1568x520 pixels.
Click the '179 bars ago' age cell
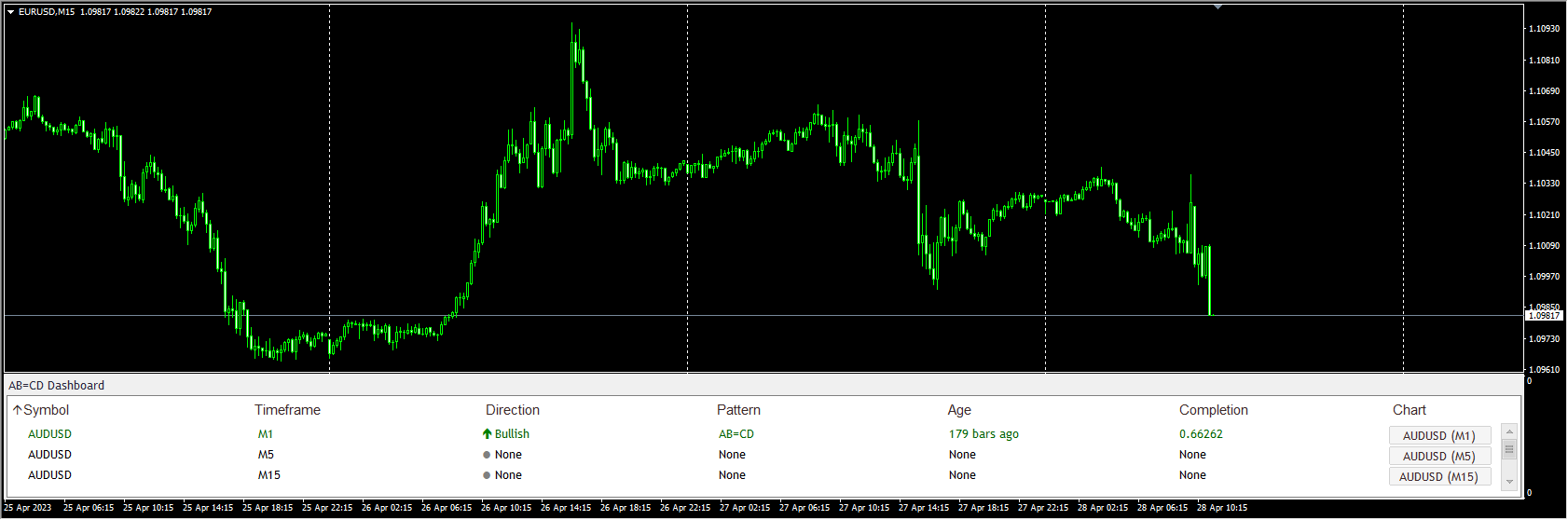tap(983, 434)
